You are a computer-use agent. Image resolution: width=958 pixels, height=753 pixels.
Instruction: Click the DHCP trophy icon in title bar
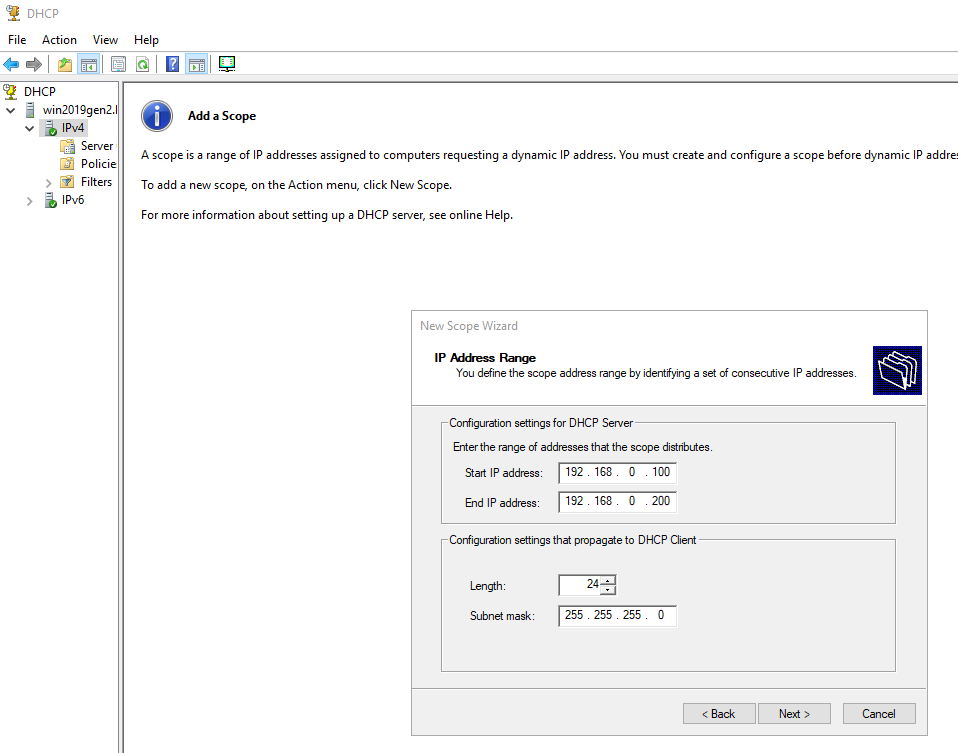(x=13, y=13)
